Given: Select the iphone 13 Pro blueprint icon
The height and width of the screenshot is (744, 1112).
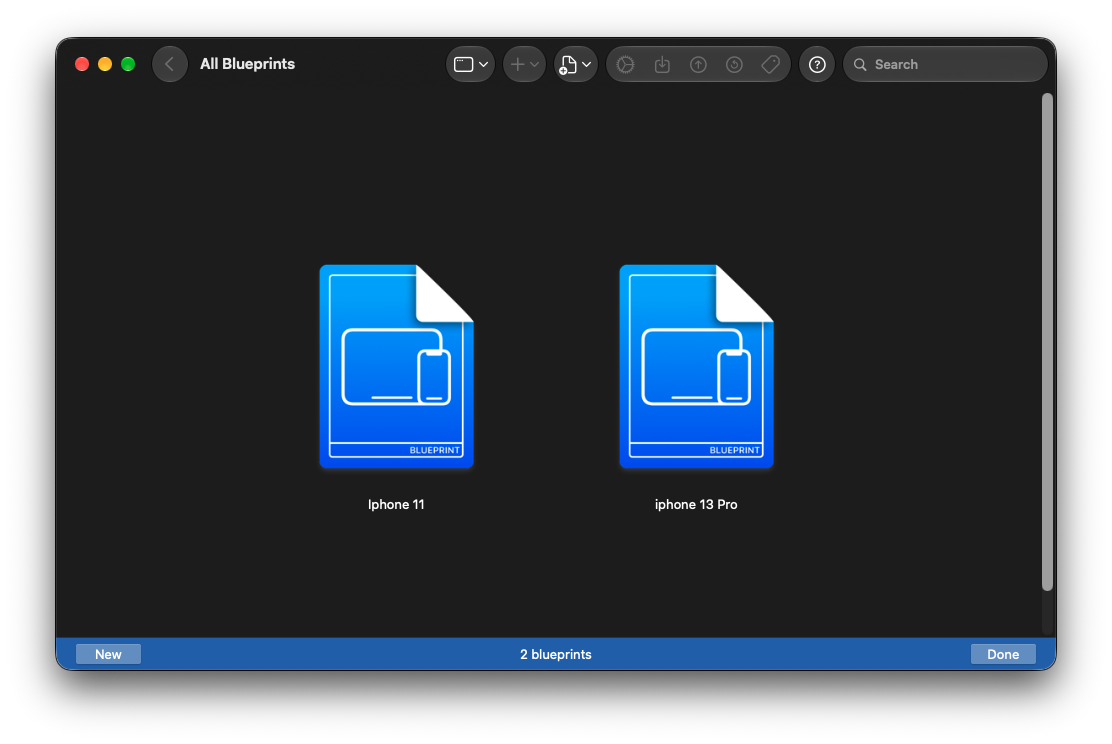Looking at the screenshot, I should click(696, 367).
